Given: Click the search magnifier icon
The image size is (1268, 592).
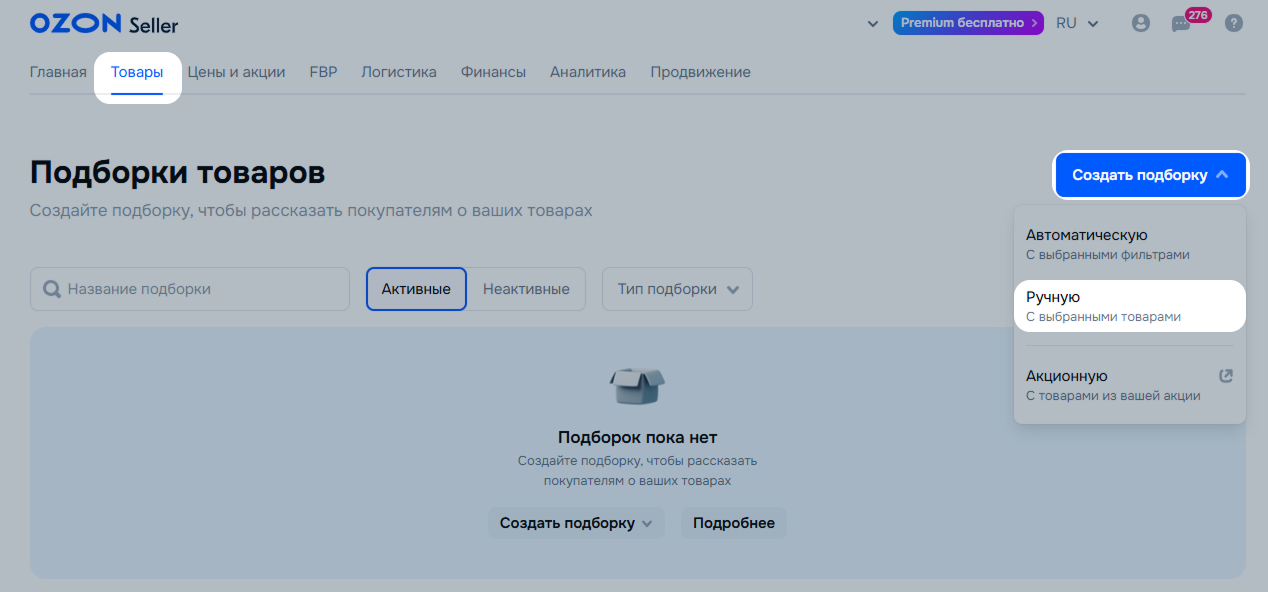Looking at the screenshot, I should tap(52, 289).
